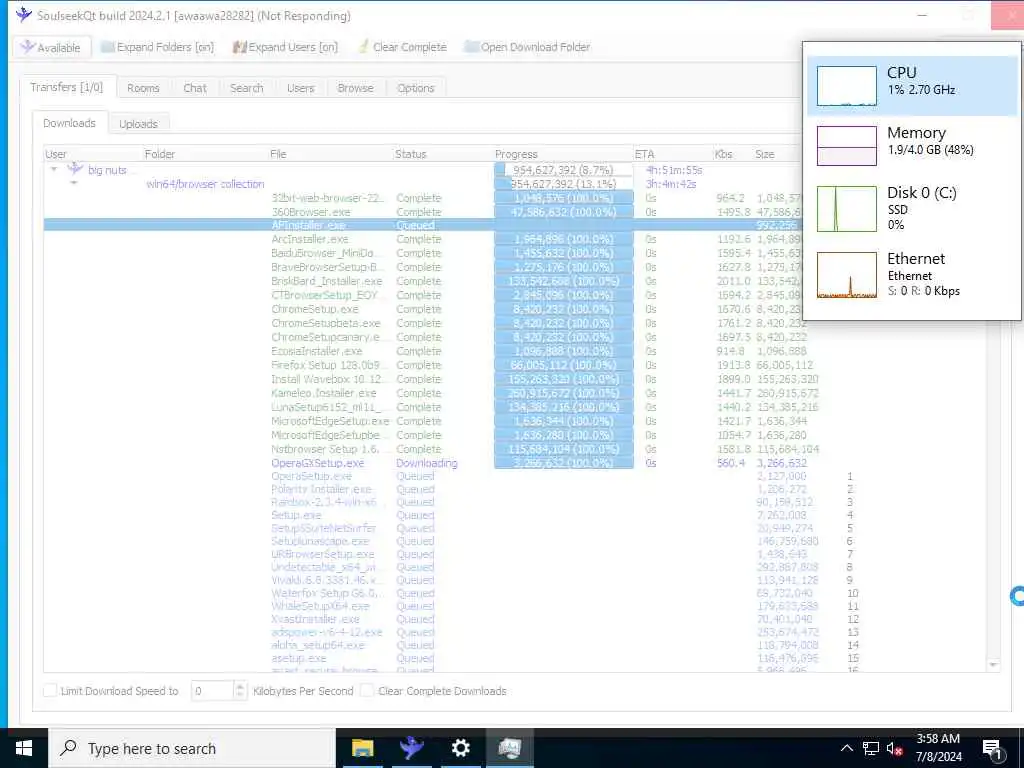1024x768 pixels.
Task: Open the Browse tab
Action: (x=355, y=88)
